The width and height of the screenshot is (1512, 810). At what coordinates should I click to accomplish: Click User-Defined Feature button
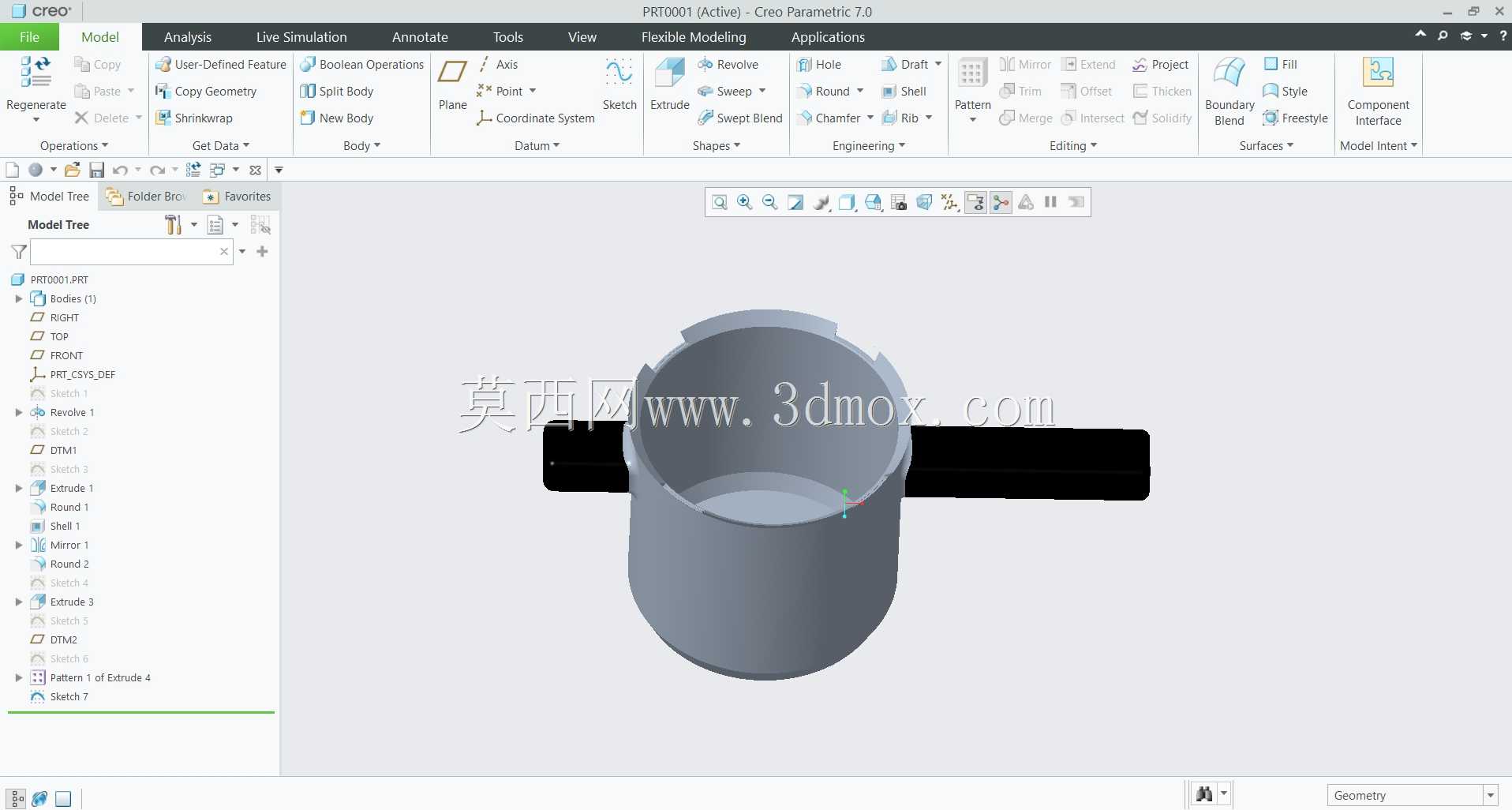tap(221, 65)
